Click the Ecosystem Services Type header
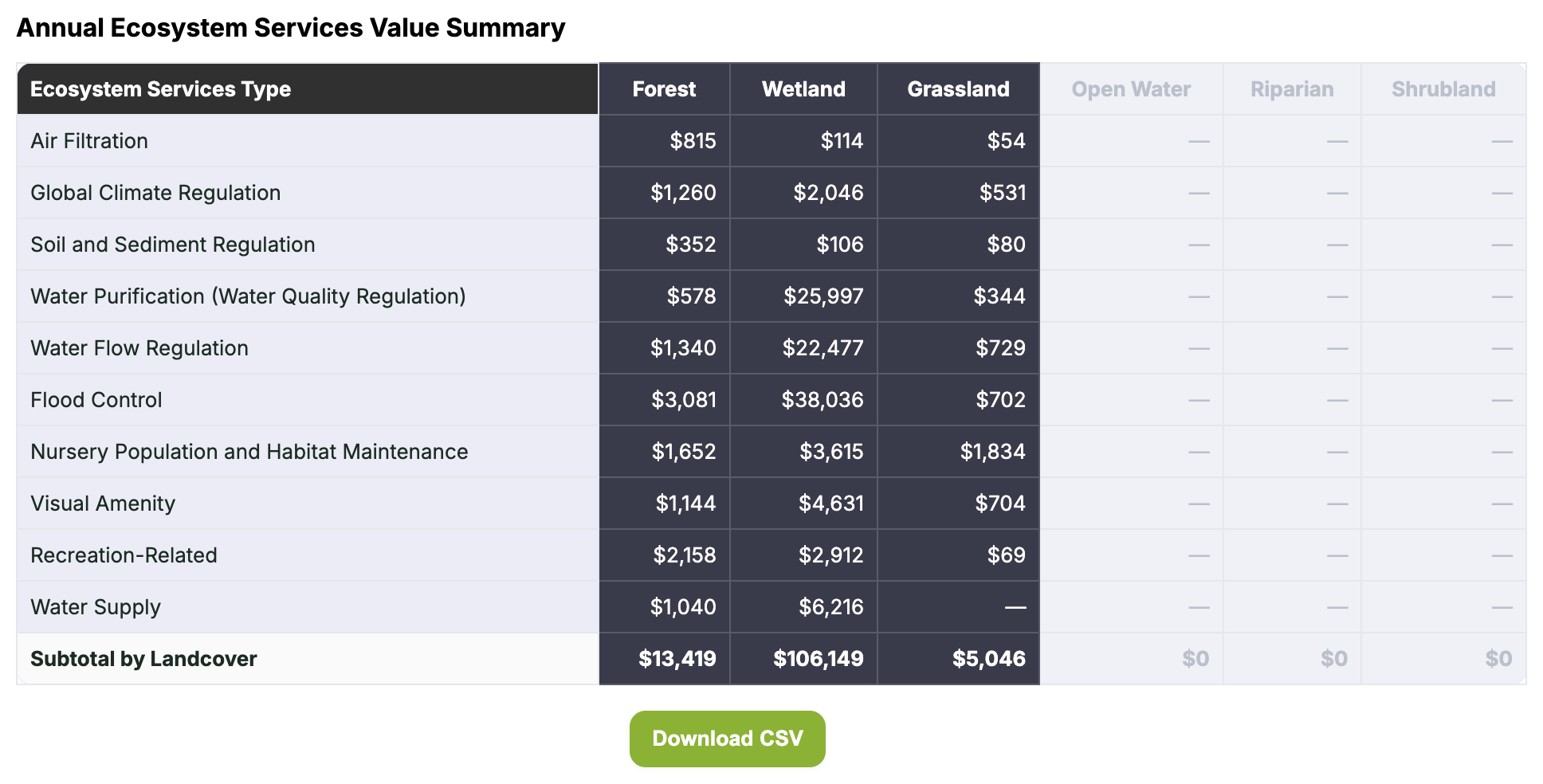 [x=308, y=89]
